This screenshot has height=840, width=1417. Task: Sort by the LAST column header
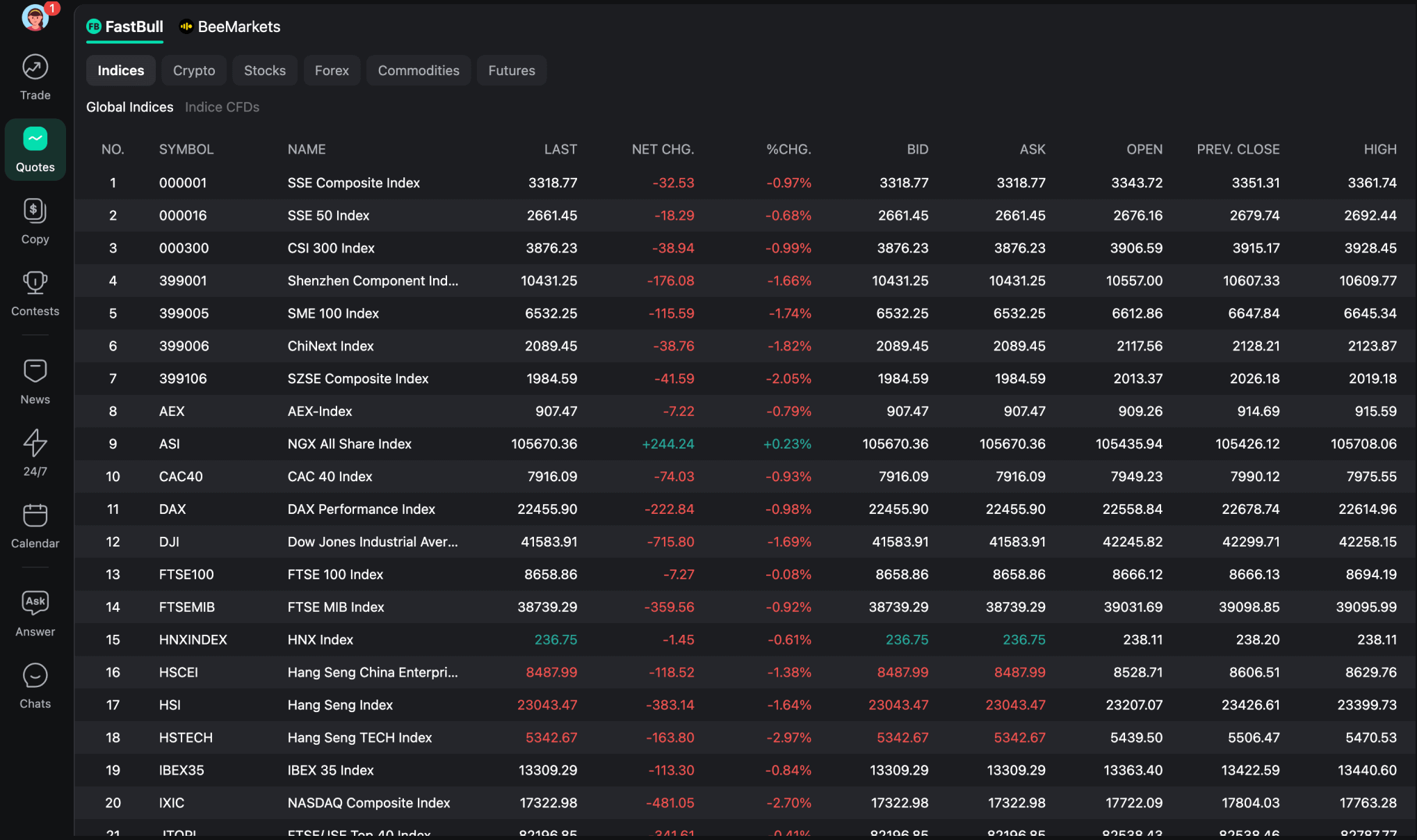[x=560, y=150]
